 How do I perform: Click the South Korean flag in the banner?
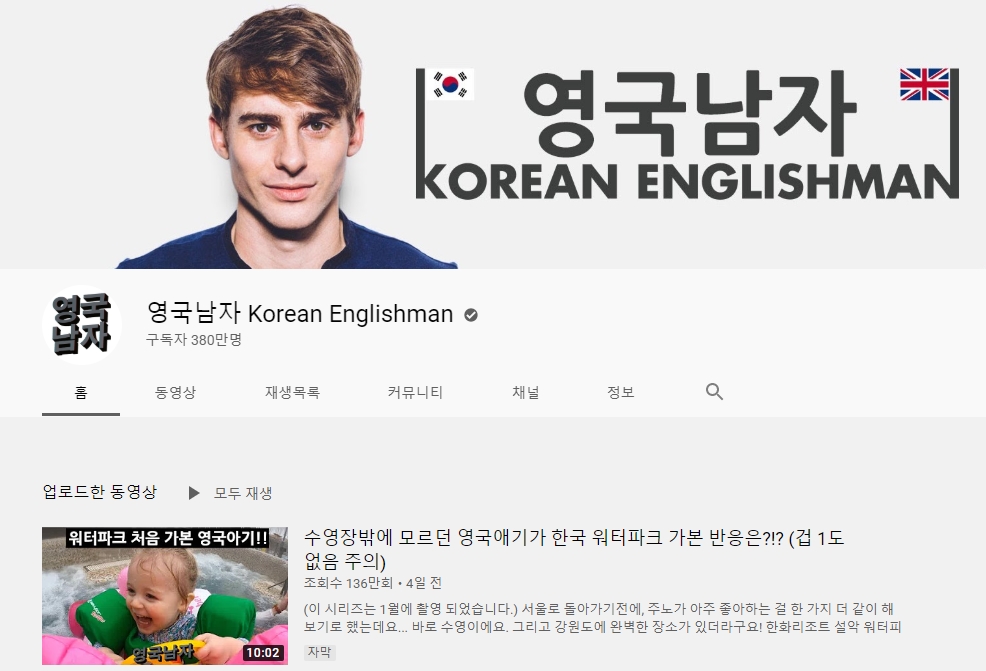tap(450, 84)
